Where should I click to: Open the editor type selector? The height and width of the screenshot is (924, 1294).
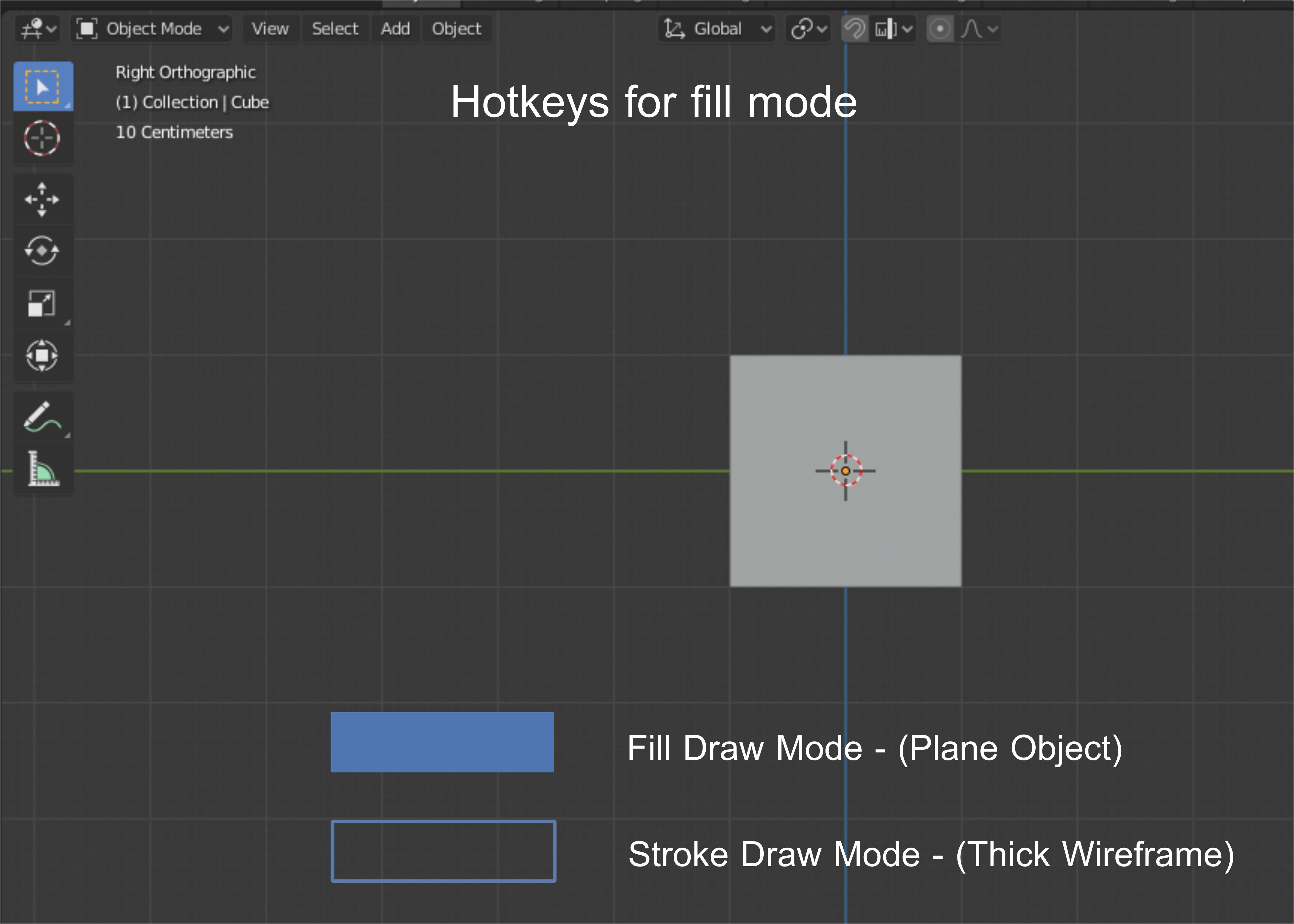(38, 28)
